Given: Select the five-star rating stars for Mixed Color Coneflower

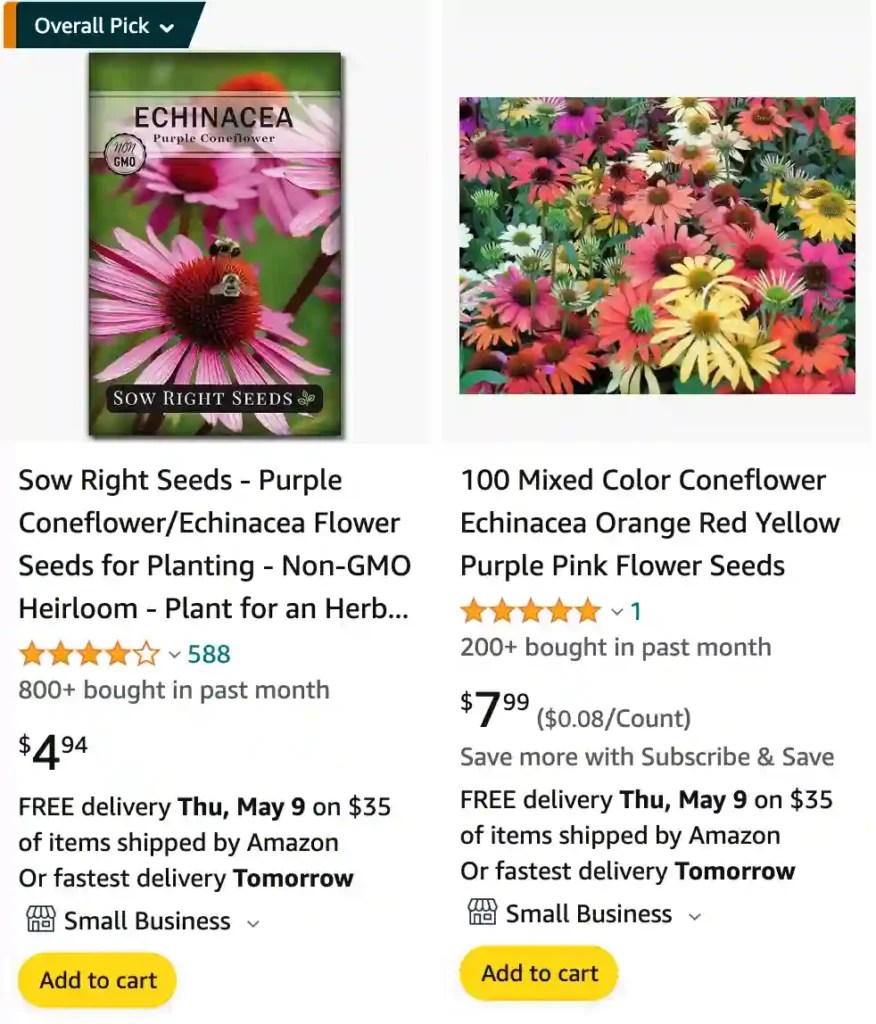Looking at the screenshot, I should (x=531, y=610).
